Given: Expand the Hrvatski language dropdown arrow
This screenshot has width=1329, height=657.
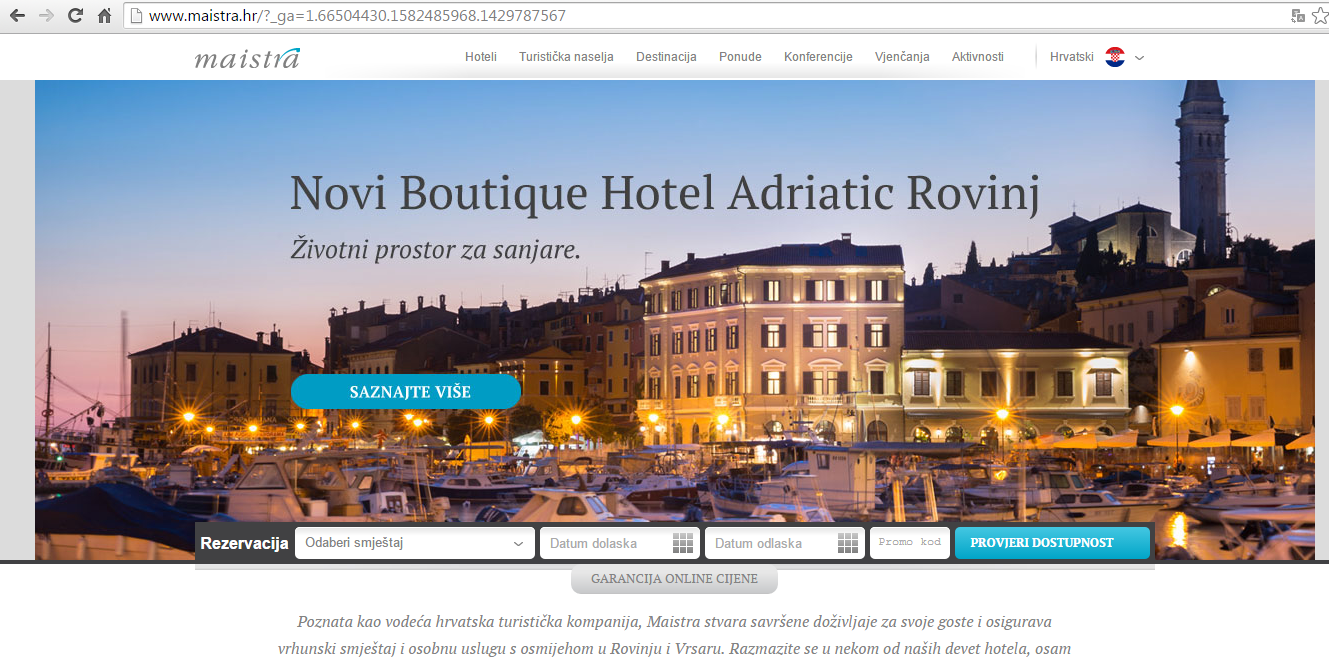Looking at the screenshot, I should click(1139, 58).
